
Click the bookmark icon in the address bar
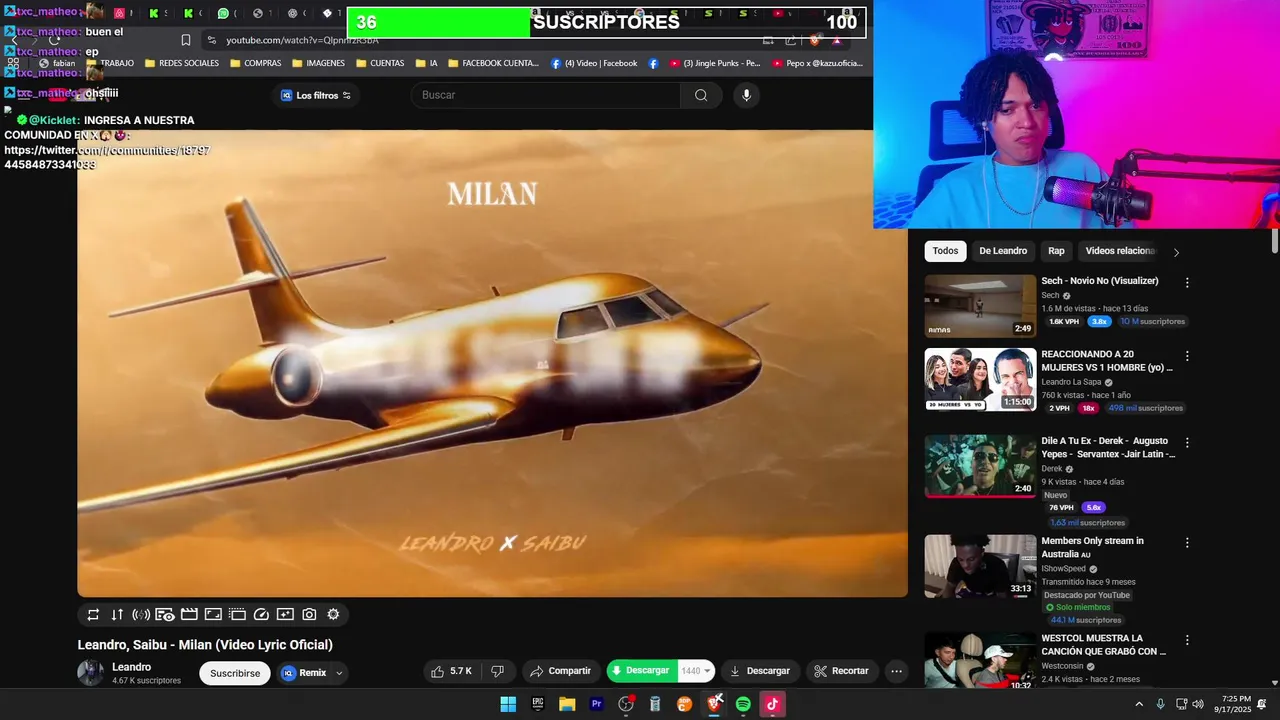[186, 40]
